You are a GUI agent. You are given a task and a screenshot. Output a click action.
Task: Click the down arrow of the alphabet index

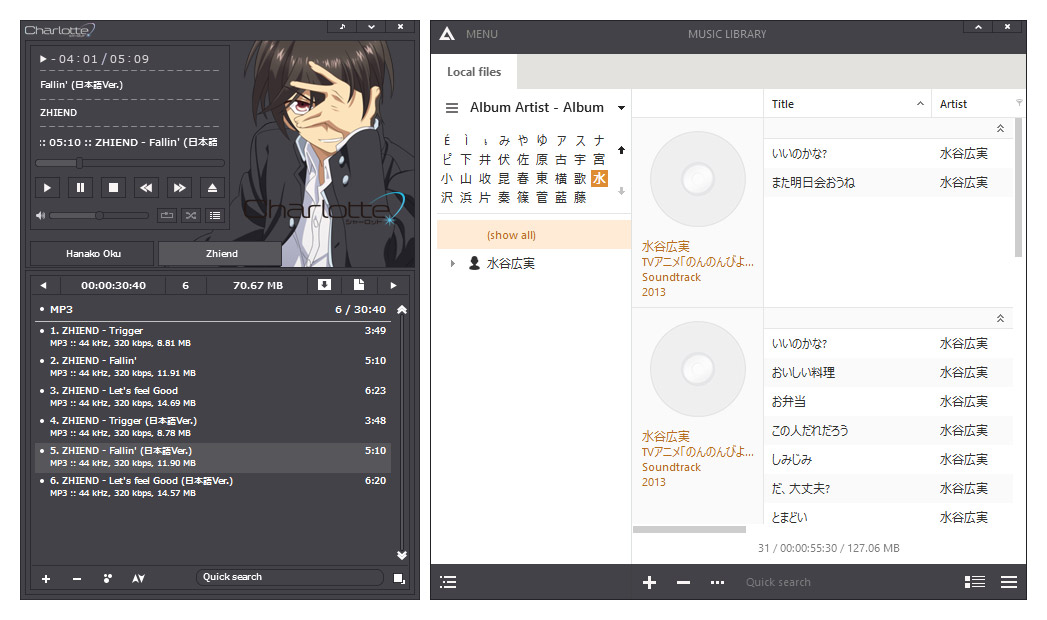pyautogui.click(x=622, y=191)
